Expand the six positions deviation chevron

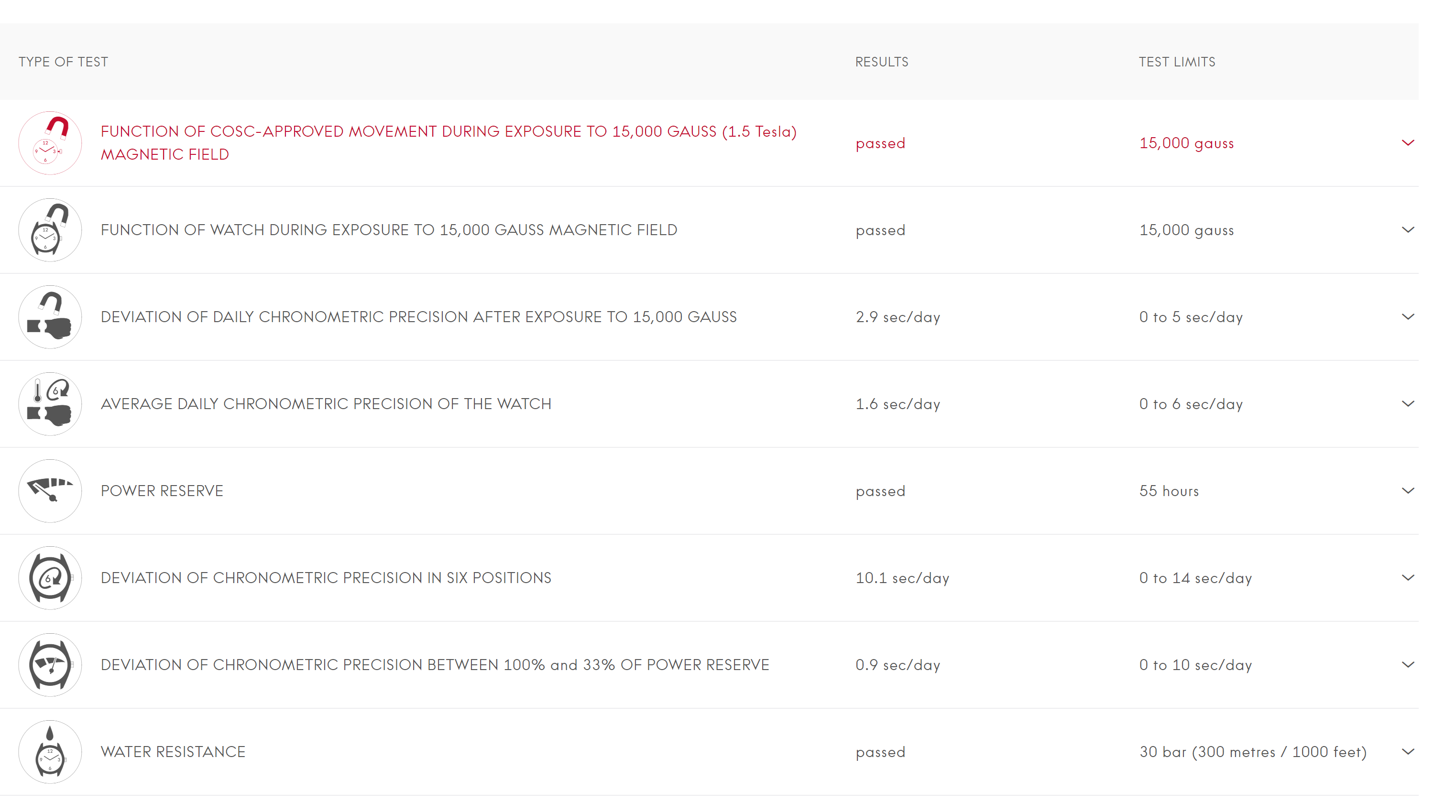1408,578
